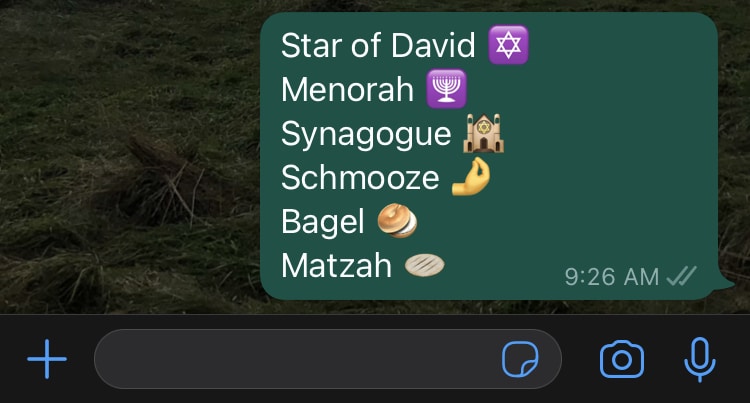Open the camera icon
This screenshot has width=750, height=403.
tap(622, 359)
